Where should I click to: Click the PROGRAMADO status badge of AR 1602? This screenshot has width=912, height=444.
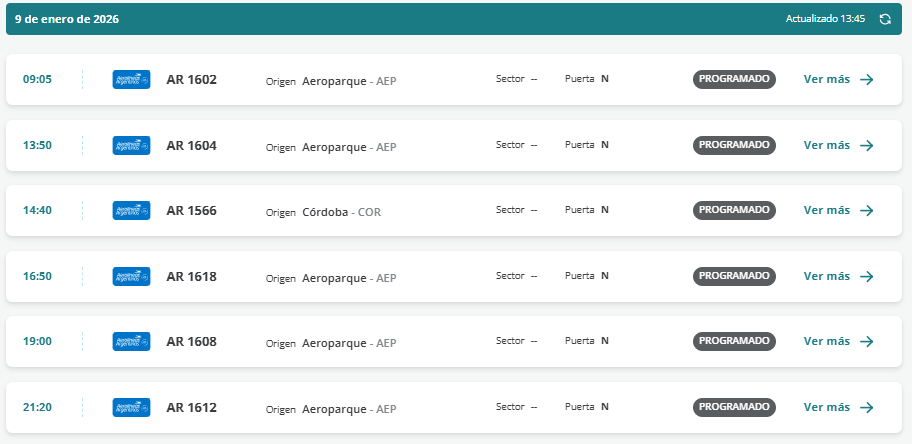click(x=734, y=79)
